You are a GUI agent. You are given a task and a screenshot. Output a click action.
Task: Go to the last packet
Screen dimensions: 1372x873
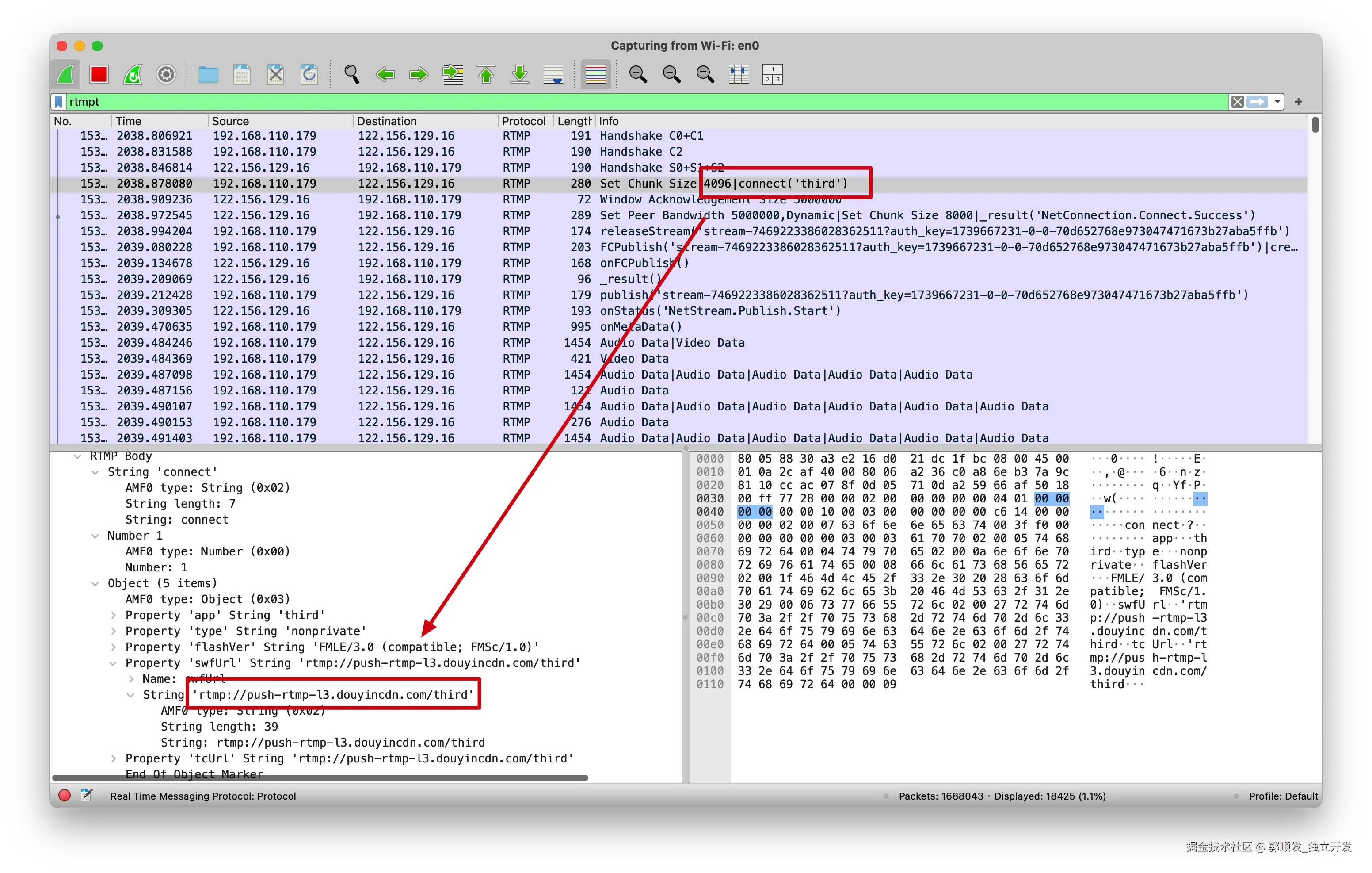click(520, 75)
